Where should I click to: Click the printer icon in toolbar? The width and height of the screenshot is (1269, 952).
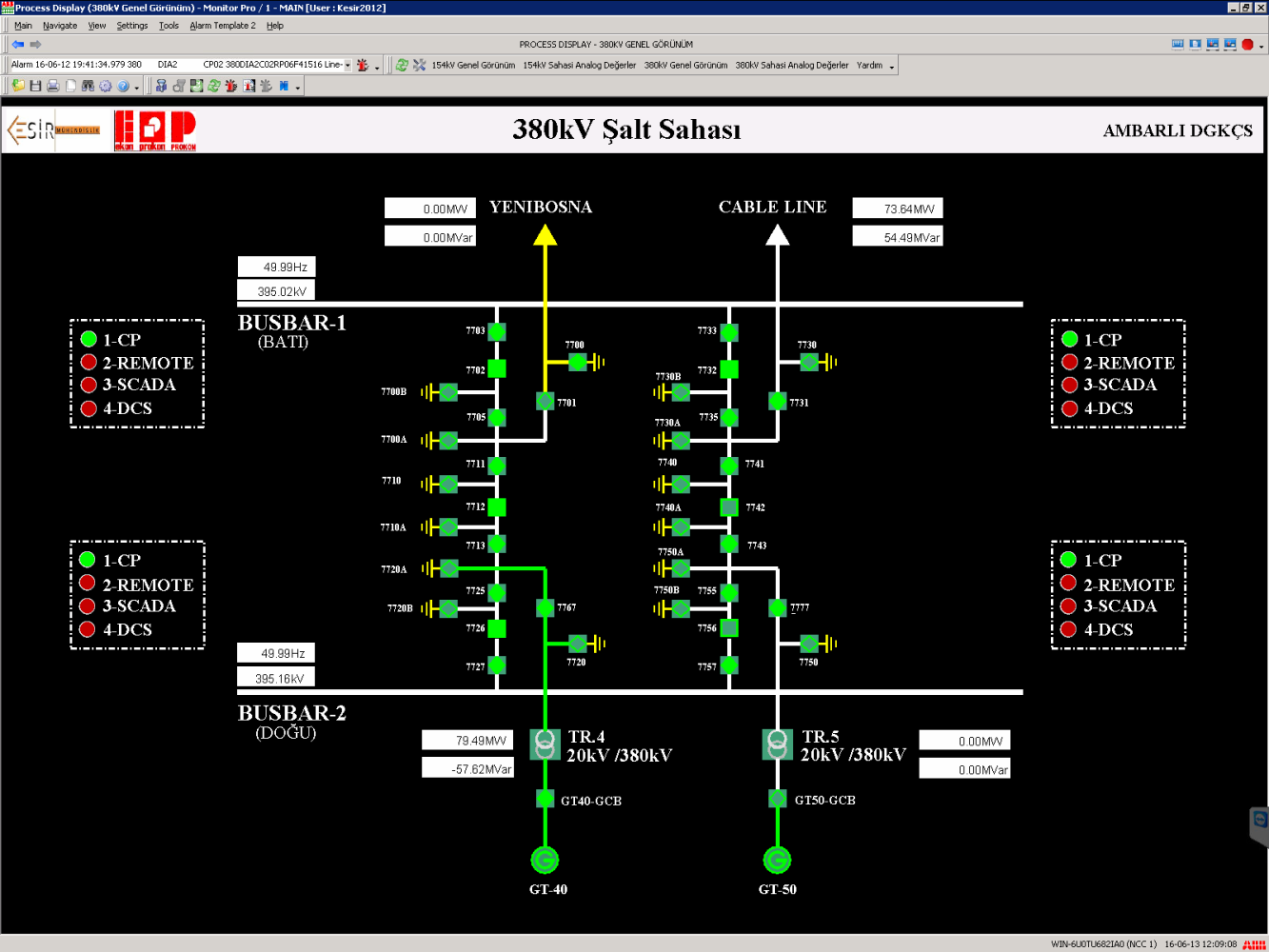(53, 86)
